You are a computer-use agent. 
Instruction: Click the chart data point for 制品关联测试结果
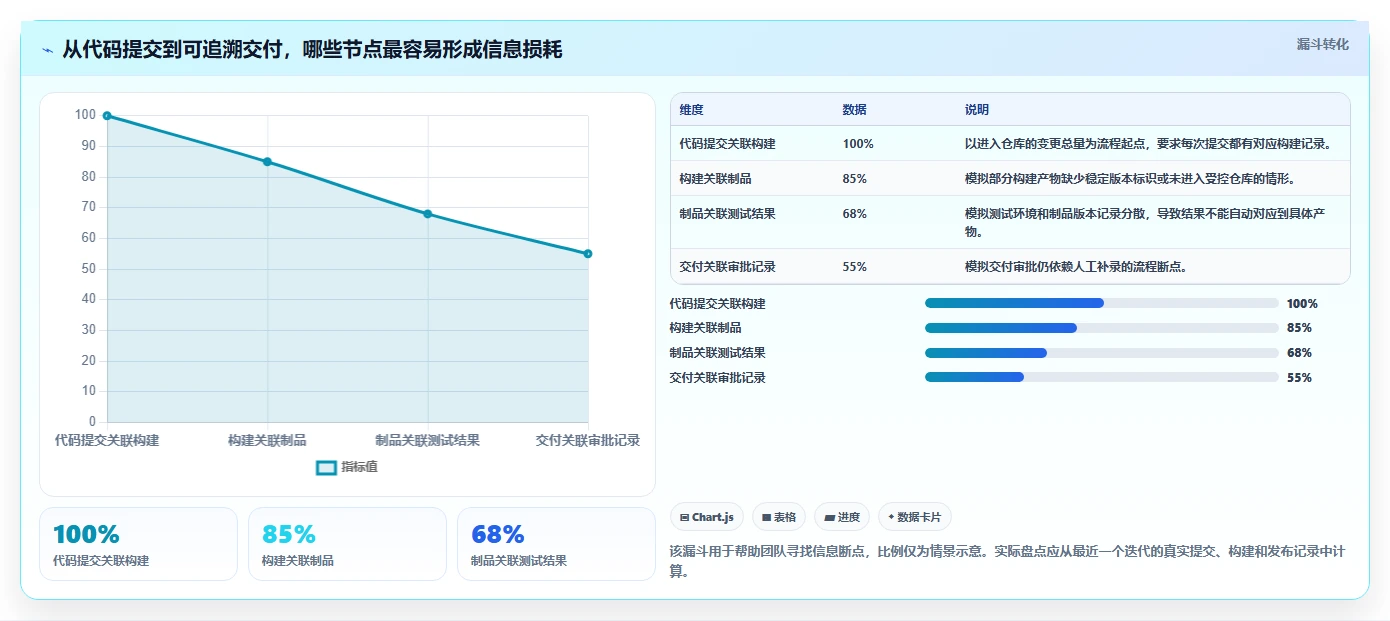coord(428,214)
